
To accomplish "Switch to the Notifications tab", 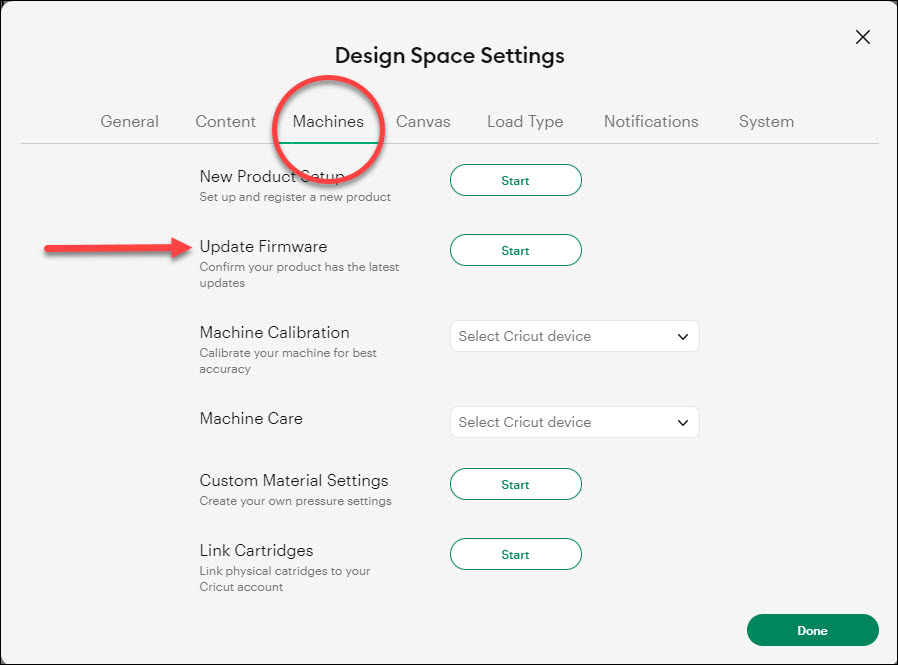I will tap(651, 121).
